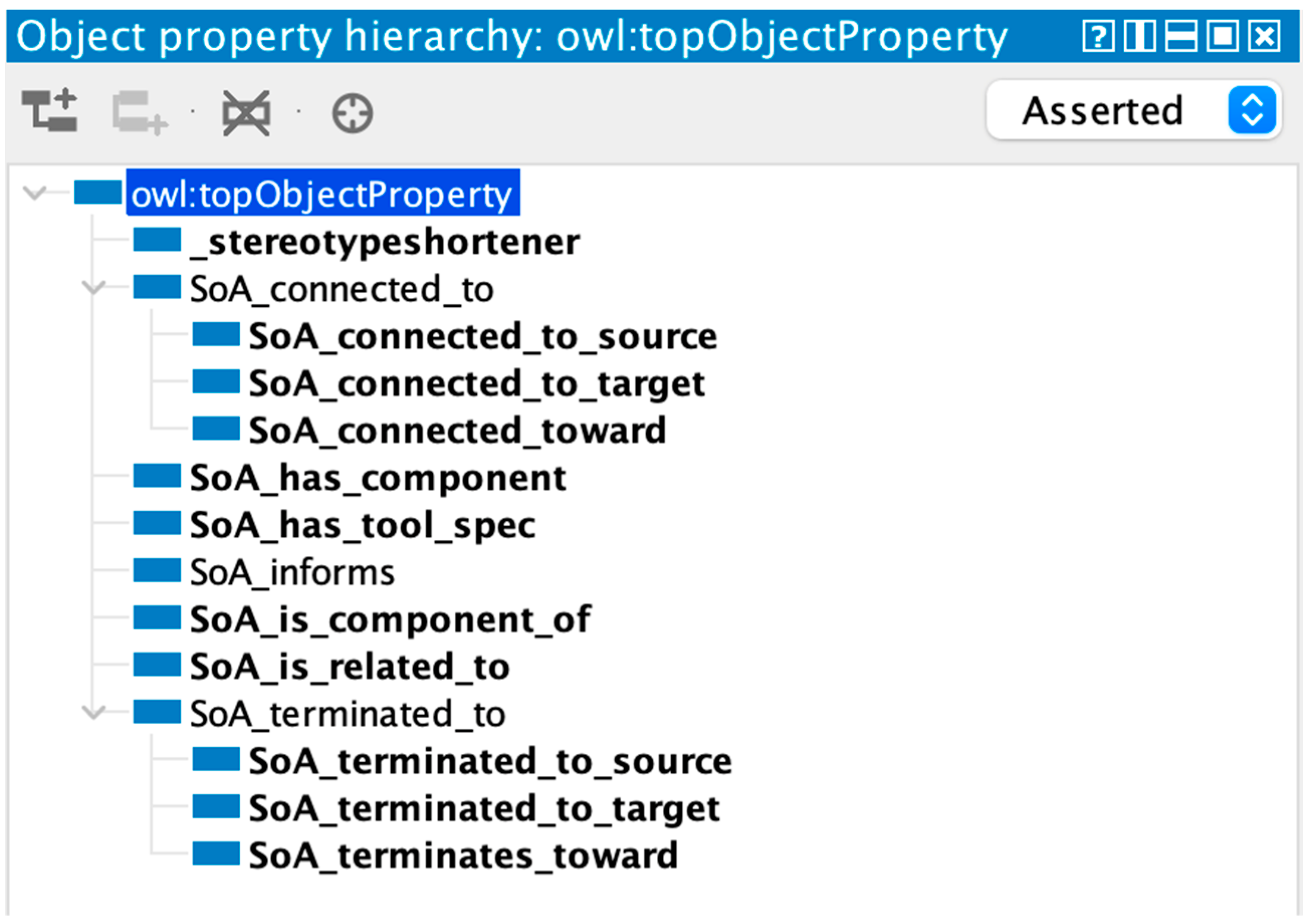The image size is (1310, 924).
Task: Click the blue icon beside SoA_has_tool_spec
Action: (157, 523)
